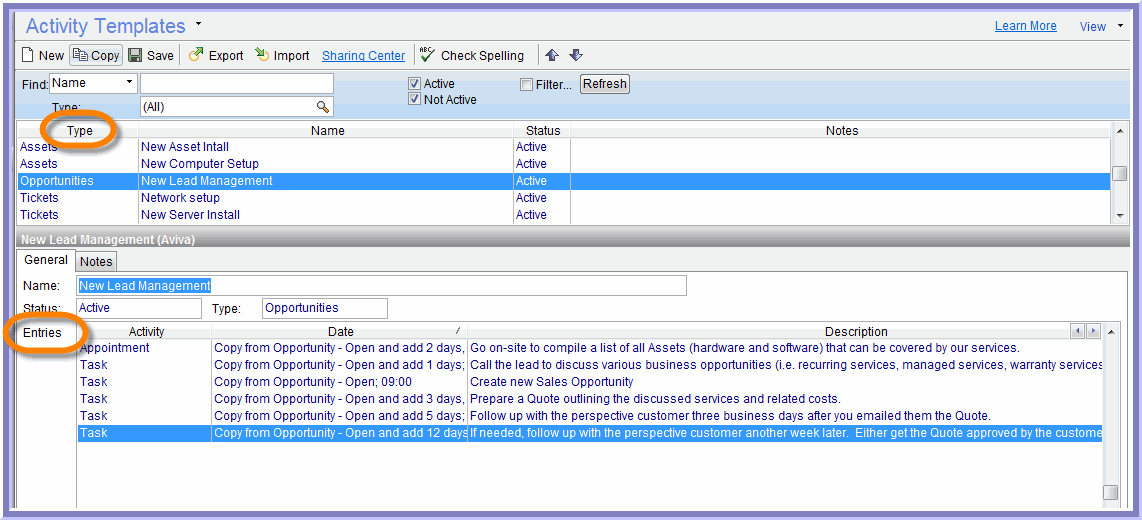This screenshot has height=520, width=1142.
Task: Click the Import icon in toolbar
Action: [x=262, y=56]
